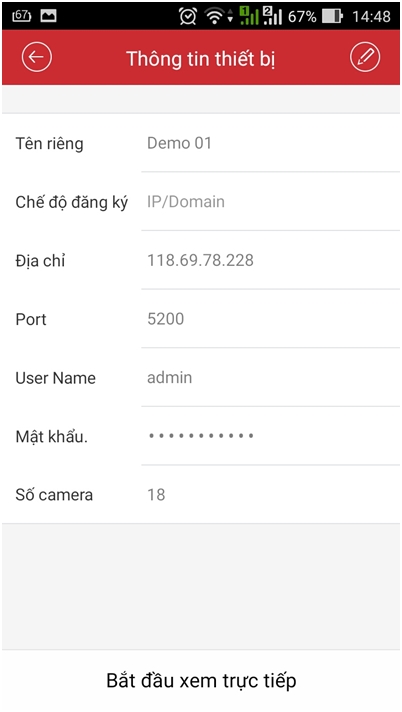402x712 pixels.
Task: Tap the camera count value 18
Action: 156,494
